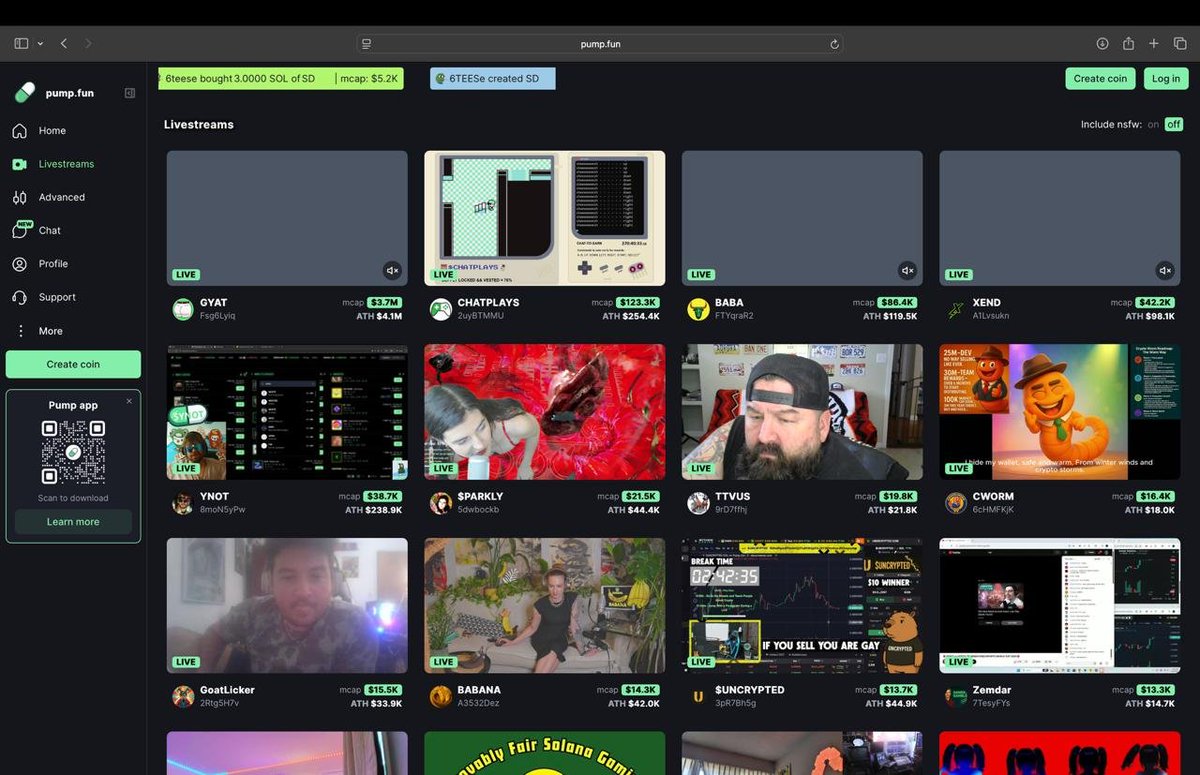Click the GoatLicker coin avatar

coord(183,696)
